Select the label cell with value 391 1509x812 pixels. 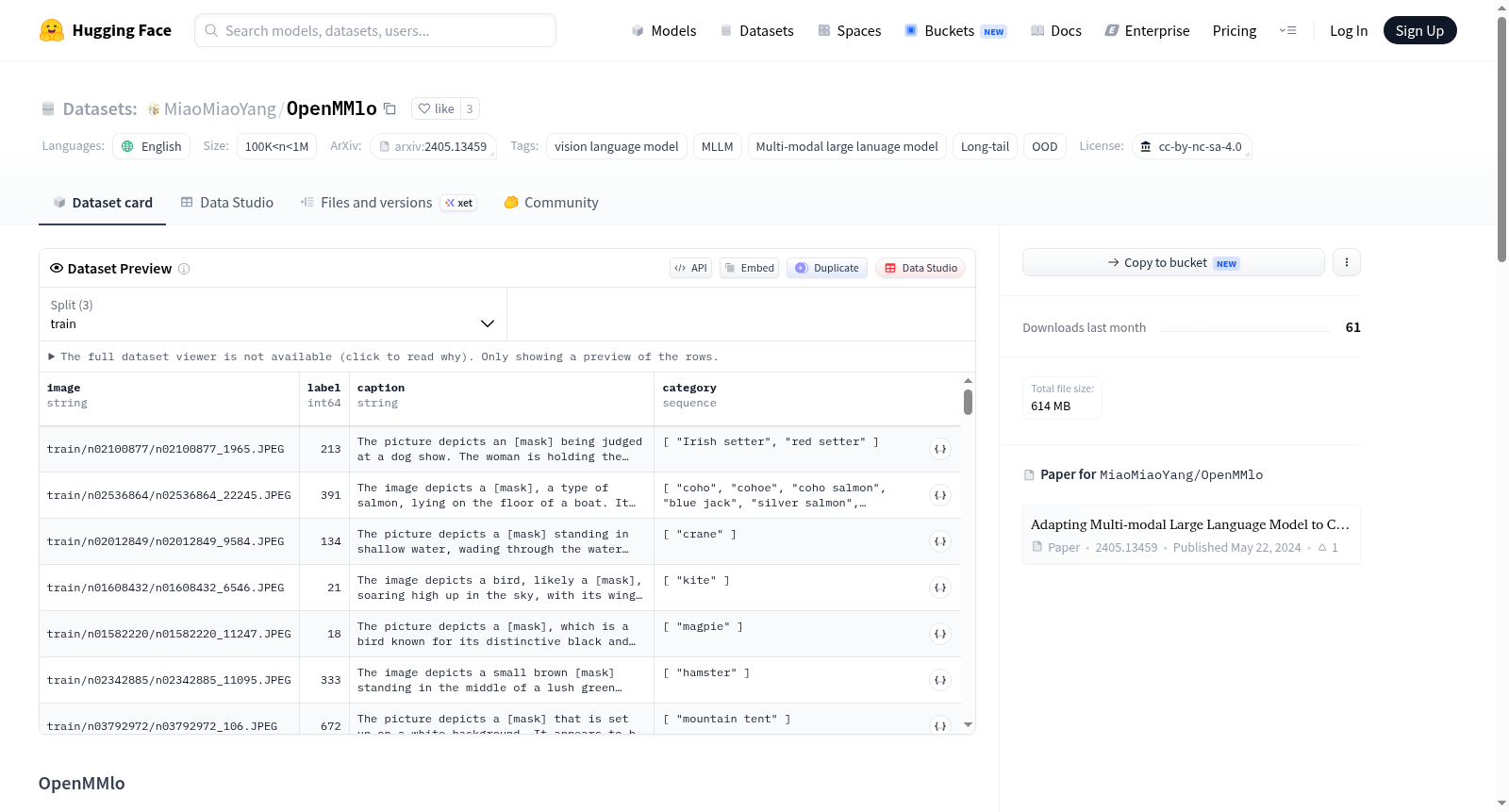coord(324,495)
